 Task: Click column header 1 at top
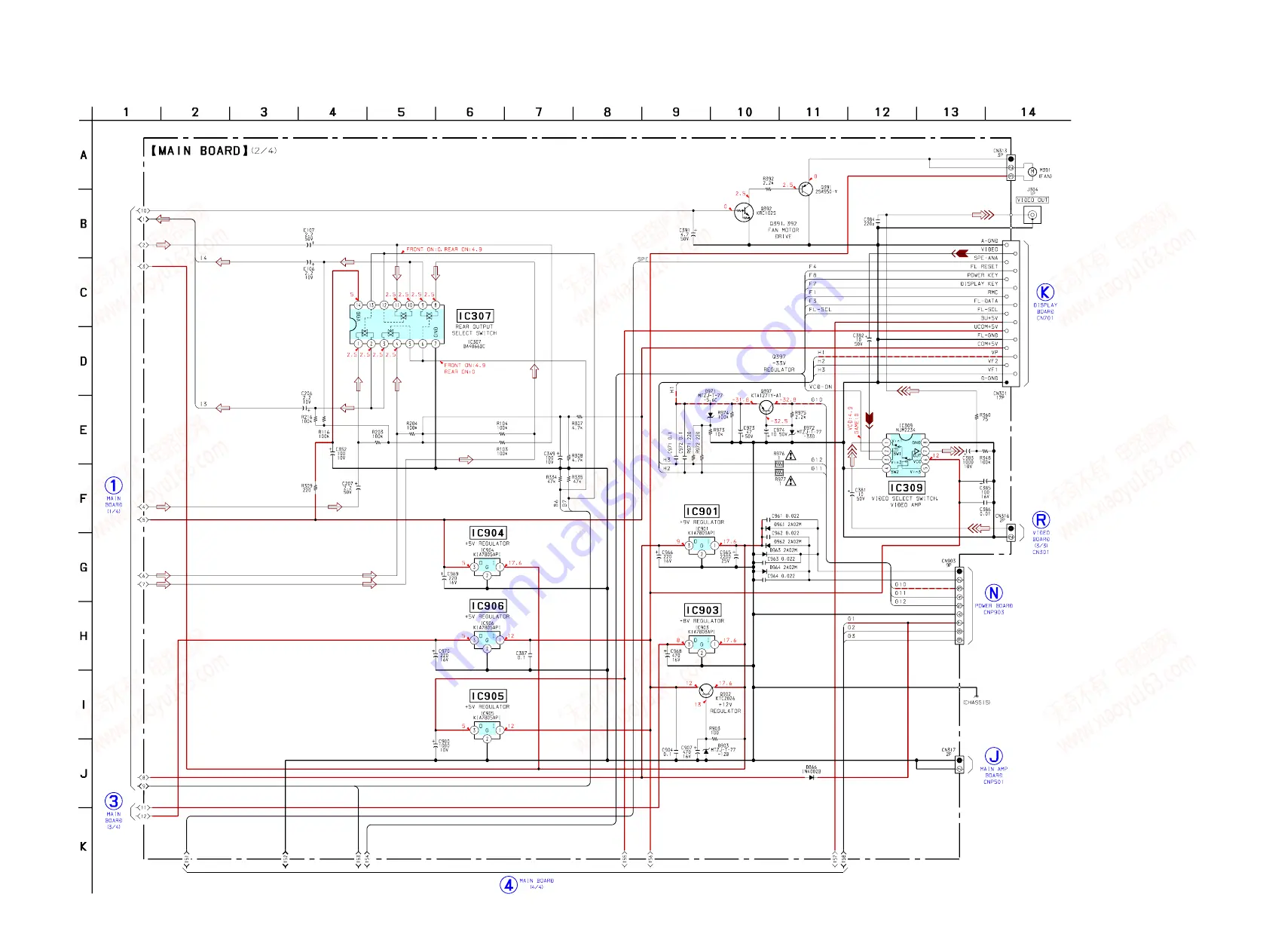click(126, 112)
